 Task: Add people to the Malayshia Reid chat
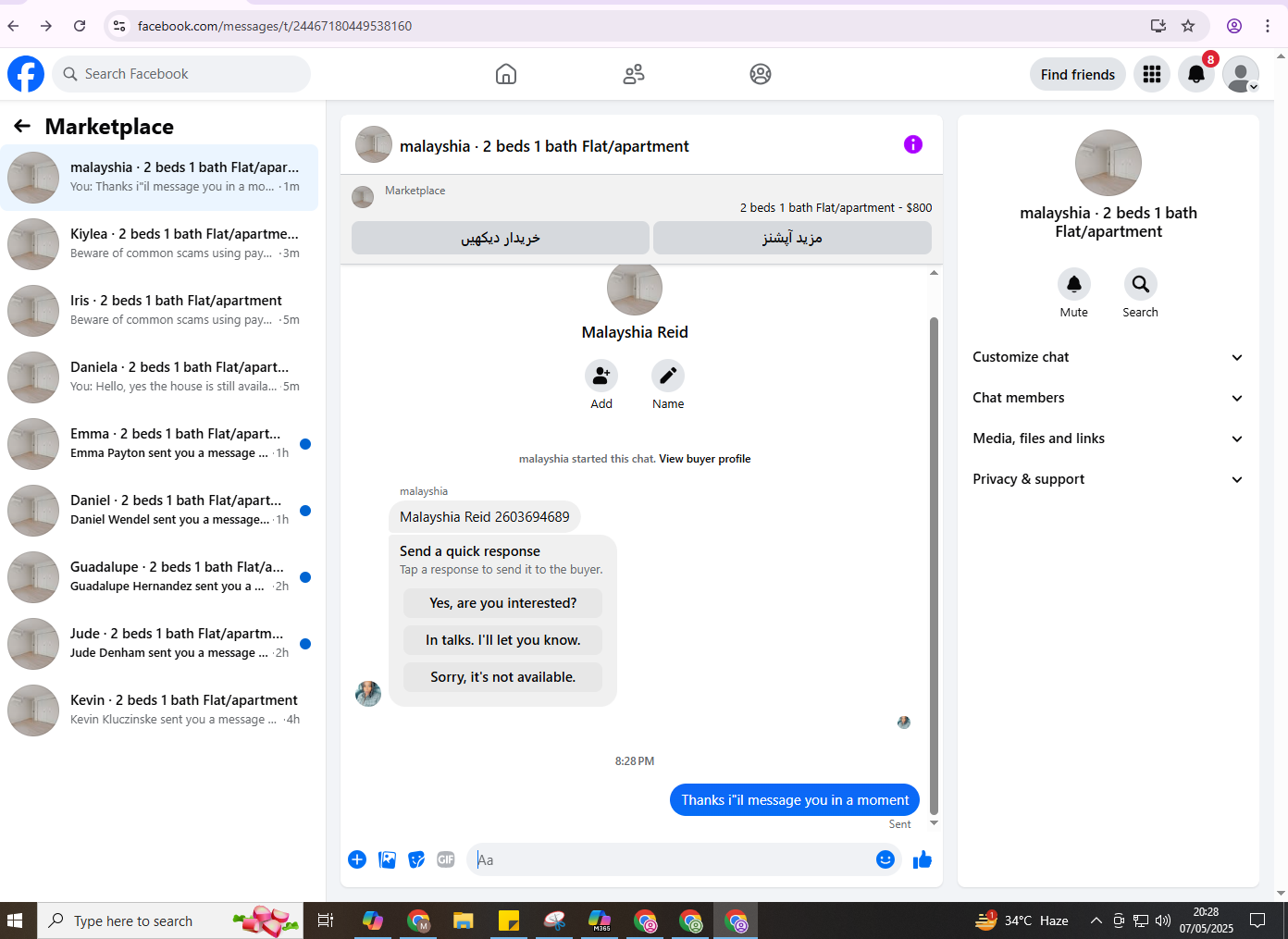601,376
